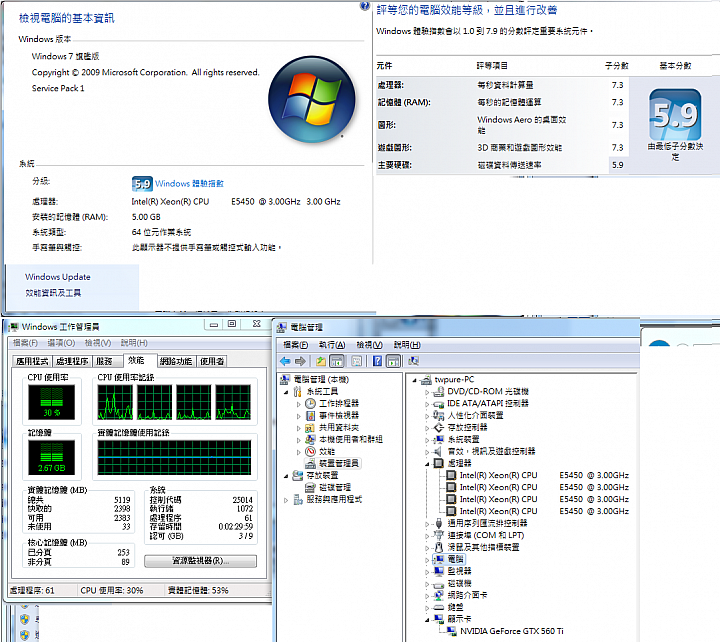Collapse the 顯示卡 device category
The image size is (720, 642).
coord(427,619)
